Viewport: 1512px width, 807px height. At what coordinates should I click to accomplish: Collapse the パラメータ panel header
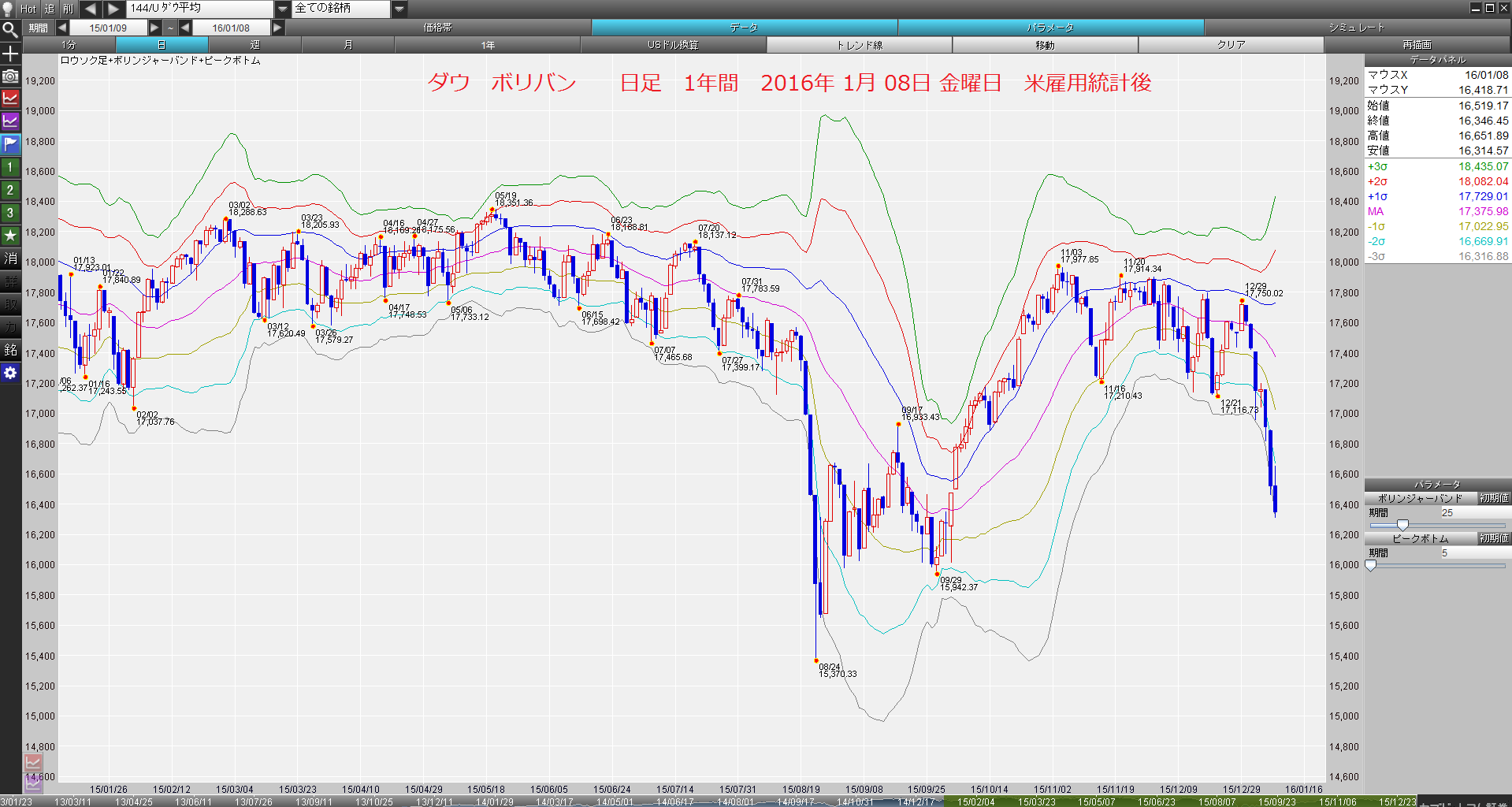[x=1438, y=485]
